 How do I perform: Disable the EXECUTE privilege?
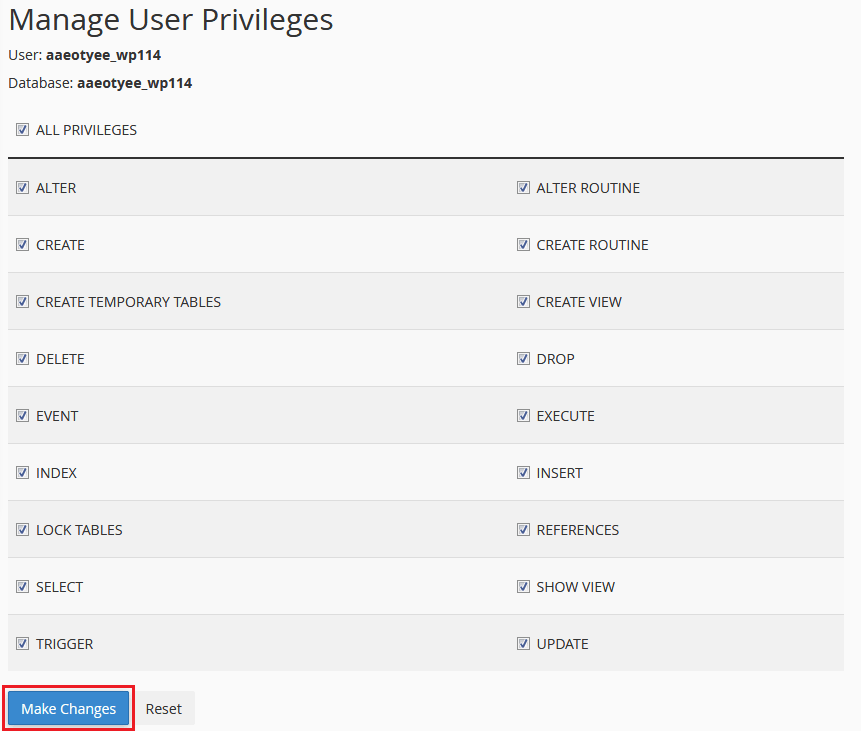523,415
